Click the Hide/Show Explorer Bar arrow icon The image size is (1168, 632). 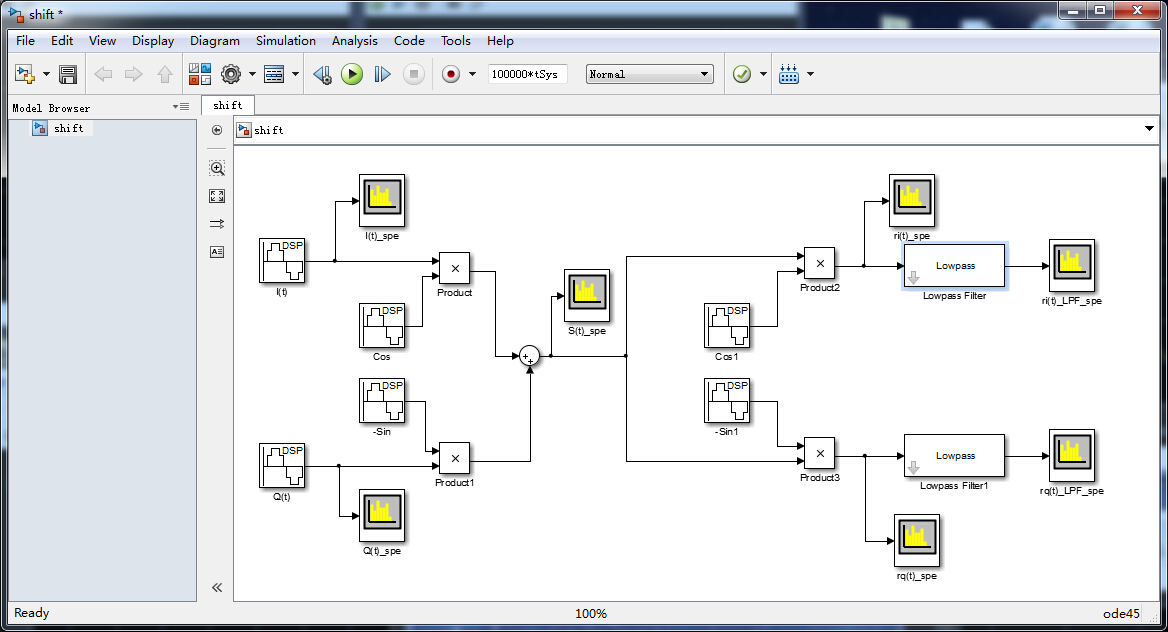pyautogui.click(x=217, y=130)
